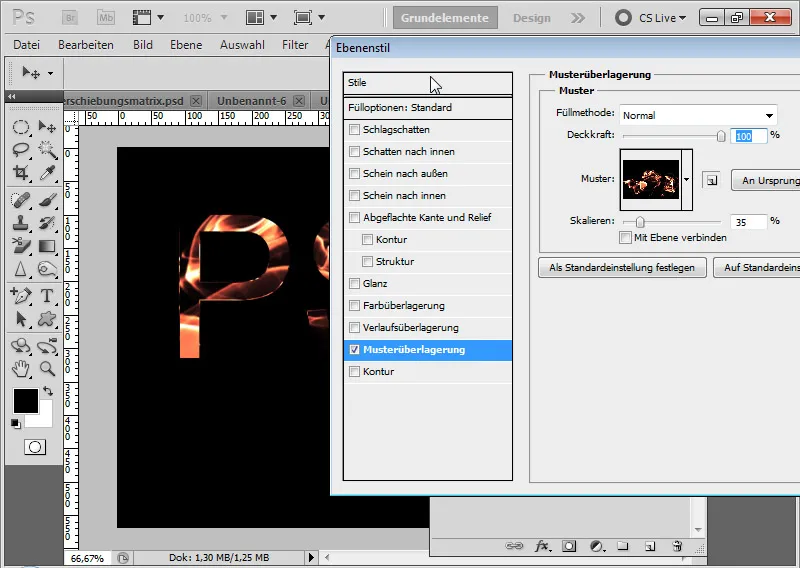
Task: Select the History Brush tool
Action: tap(47, 223)
